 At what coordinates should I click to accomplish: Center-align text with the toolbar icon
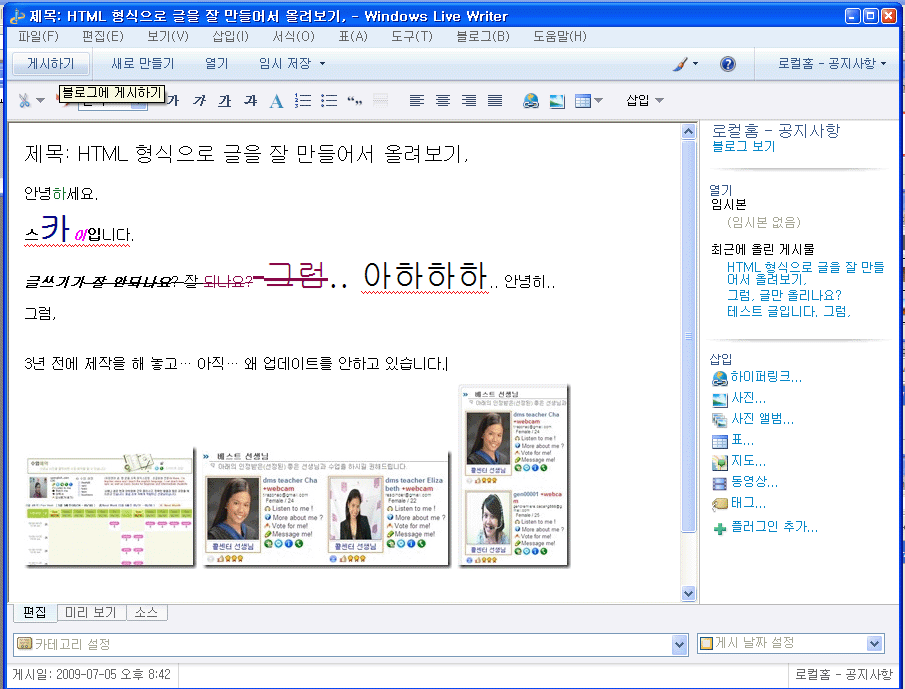coord(443,100)
